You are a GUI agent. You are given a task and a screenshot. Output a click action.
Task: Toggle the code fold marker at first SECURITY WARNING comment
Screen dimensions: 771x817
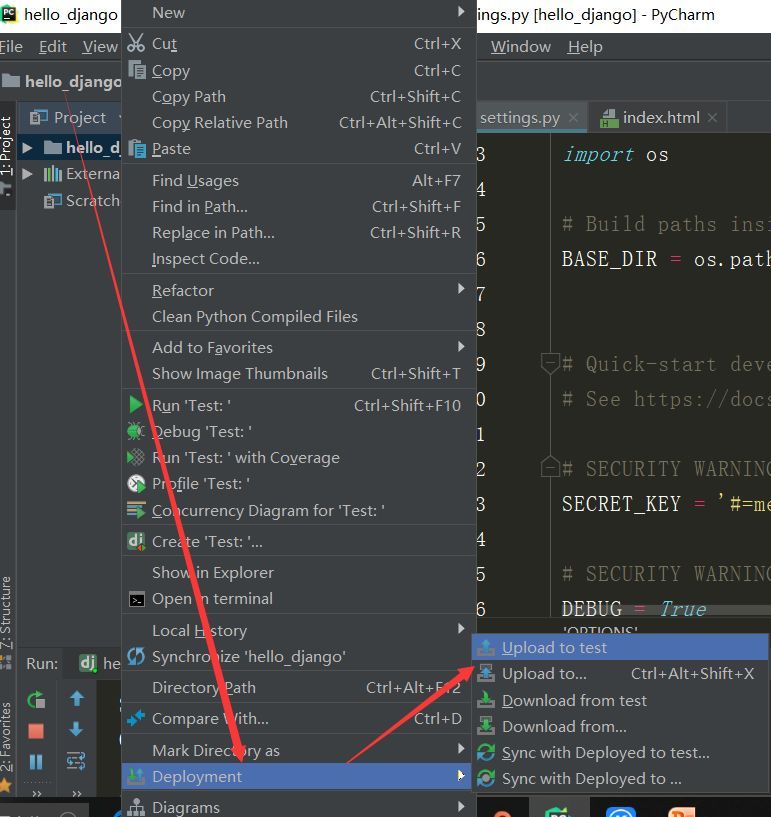pos(550,467)
